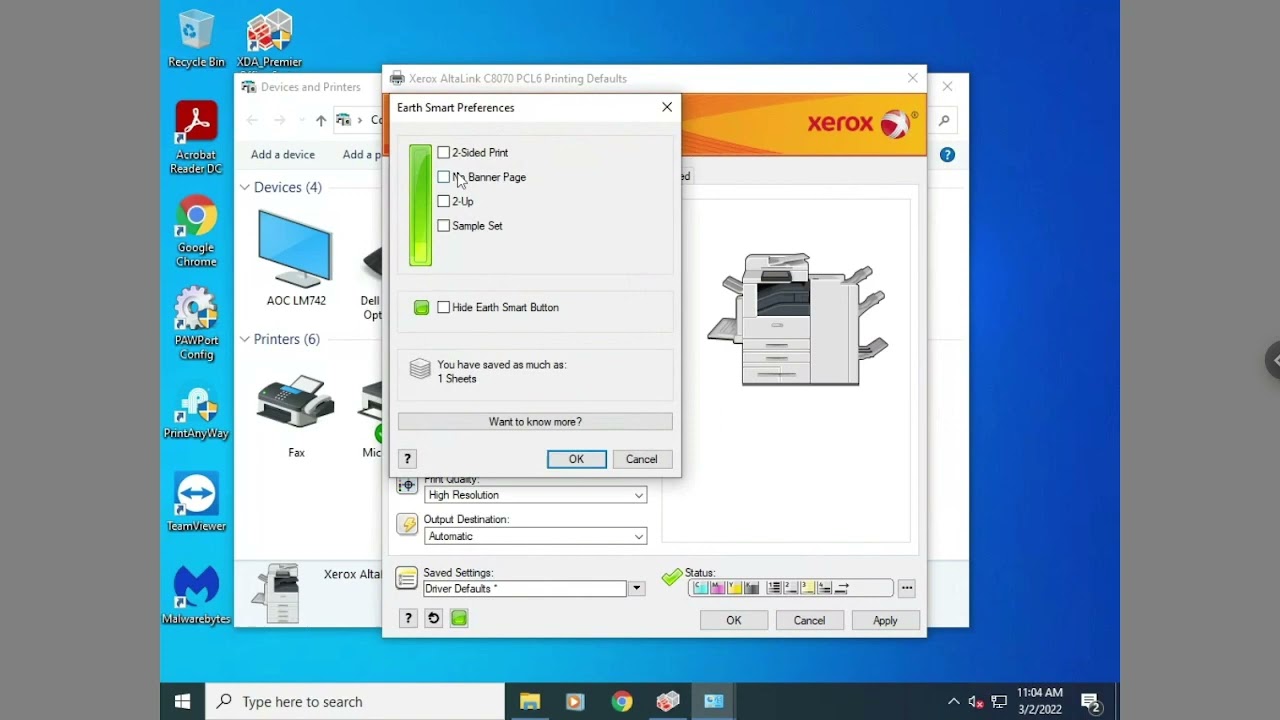Click the green Earth Smart button in Printing Defaults
This screenshot has width=1280, height=720.
(459, 618)
